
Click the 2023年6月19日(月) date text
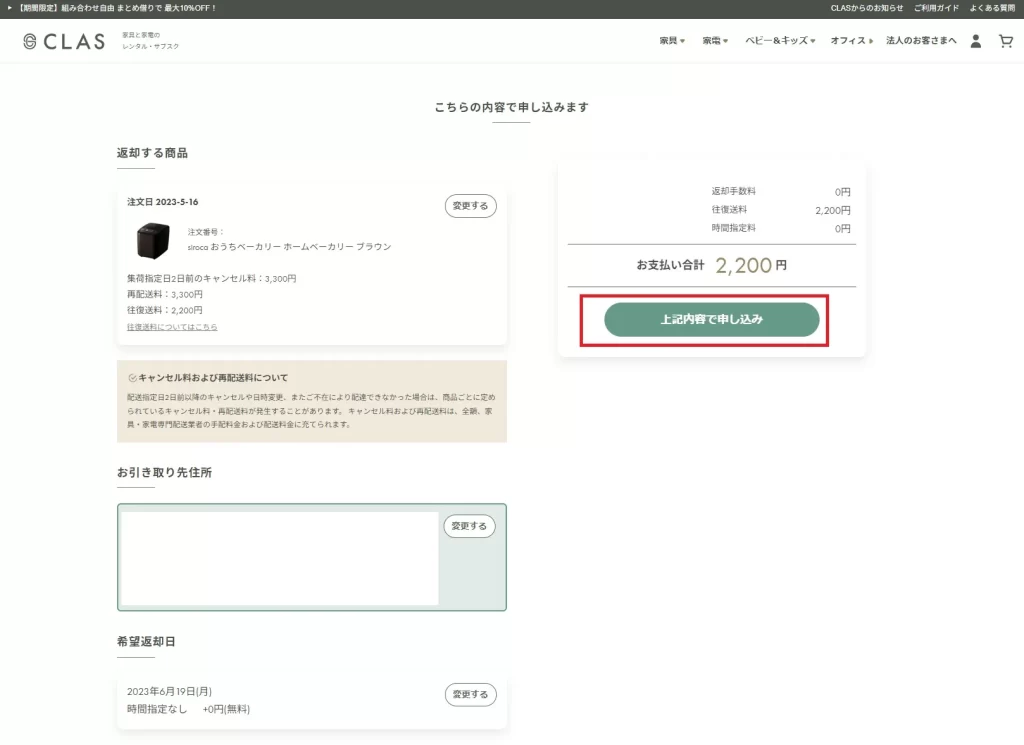pyautogui.click(x=169, y=691)
